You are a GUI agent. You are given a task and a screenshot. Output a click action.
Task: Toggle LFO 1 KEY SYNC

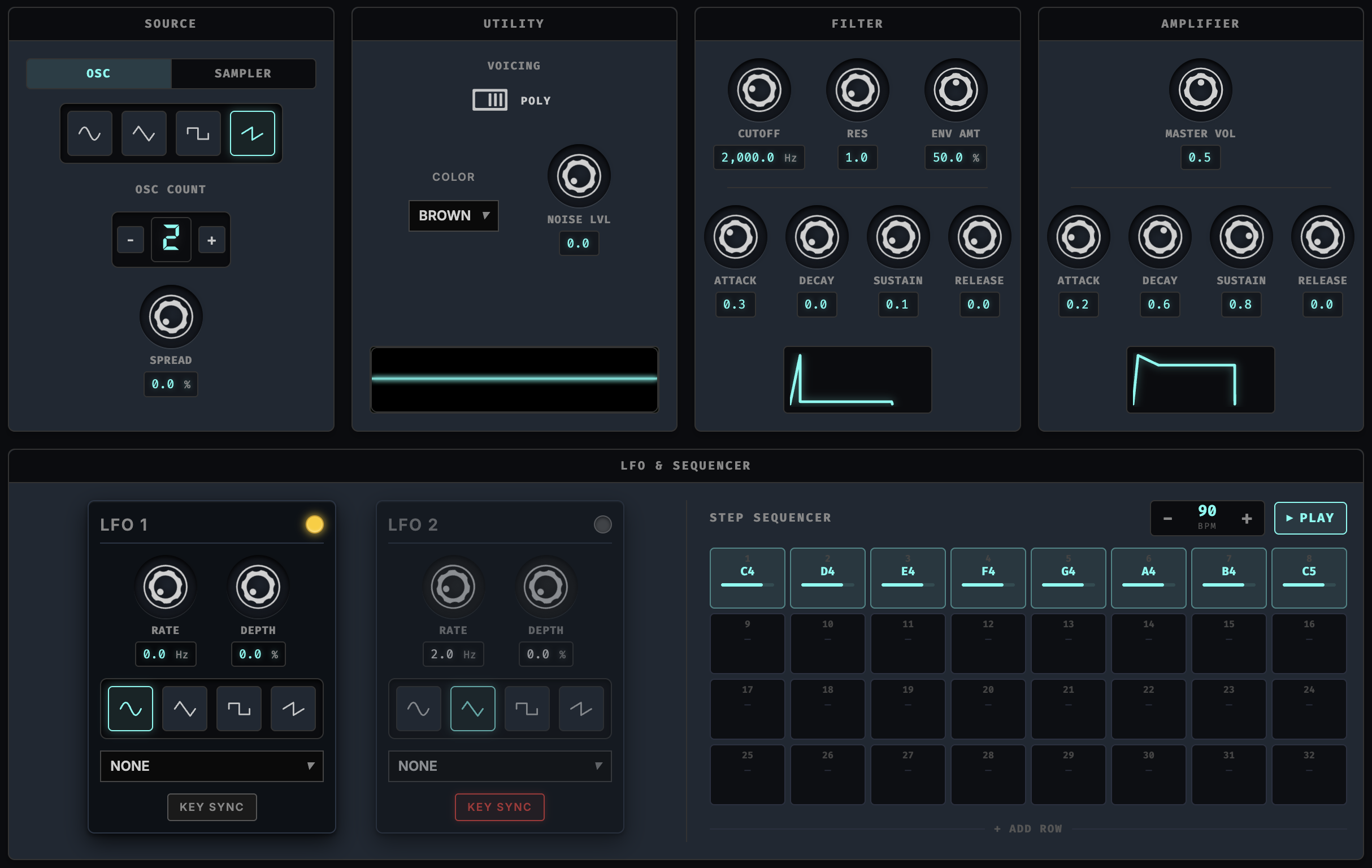[x=212, y=806]
